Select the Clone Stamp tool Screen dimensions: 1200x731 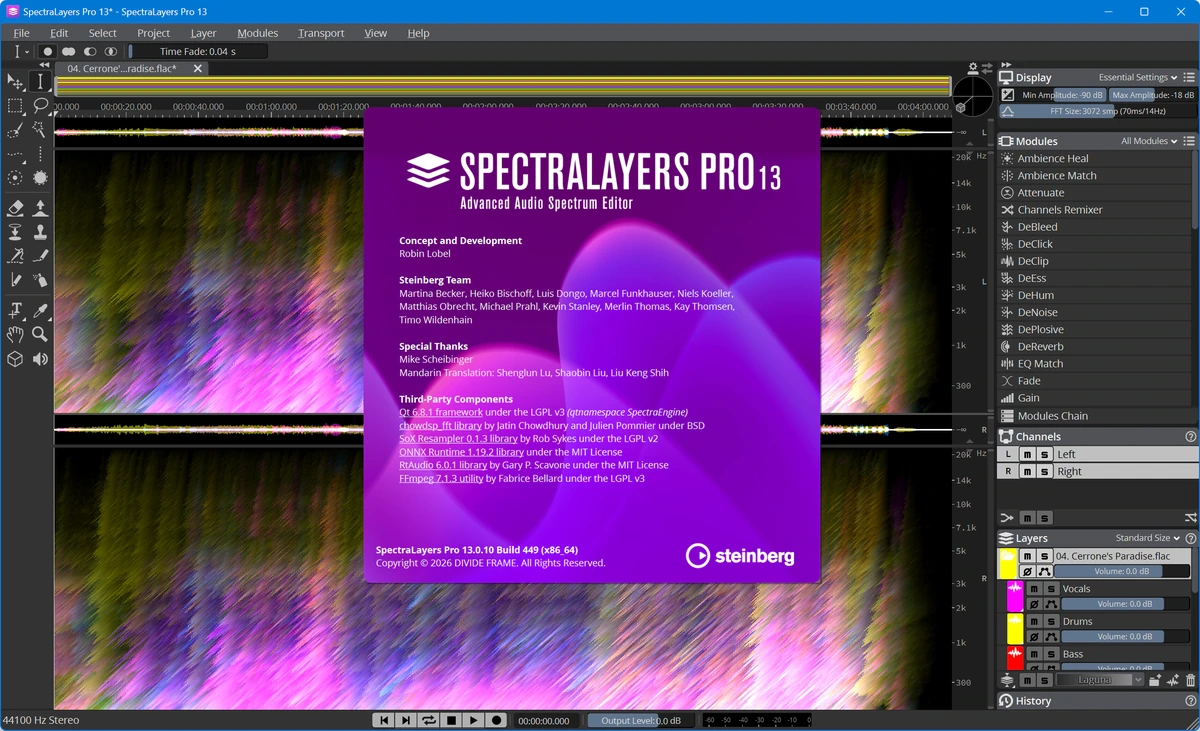point(40,232)
